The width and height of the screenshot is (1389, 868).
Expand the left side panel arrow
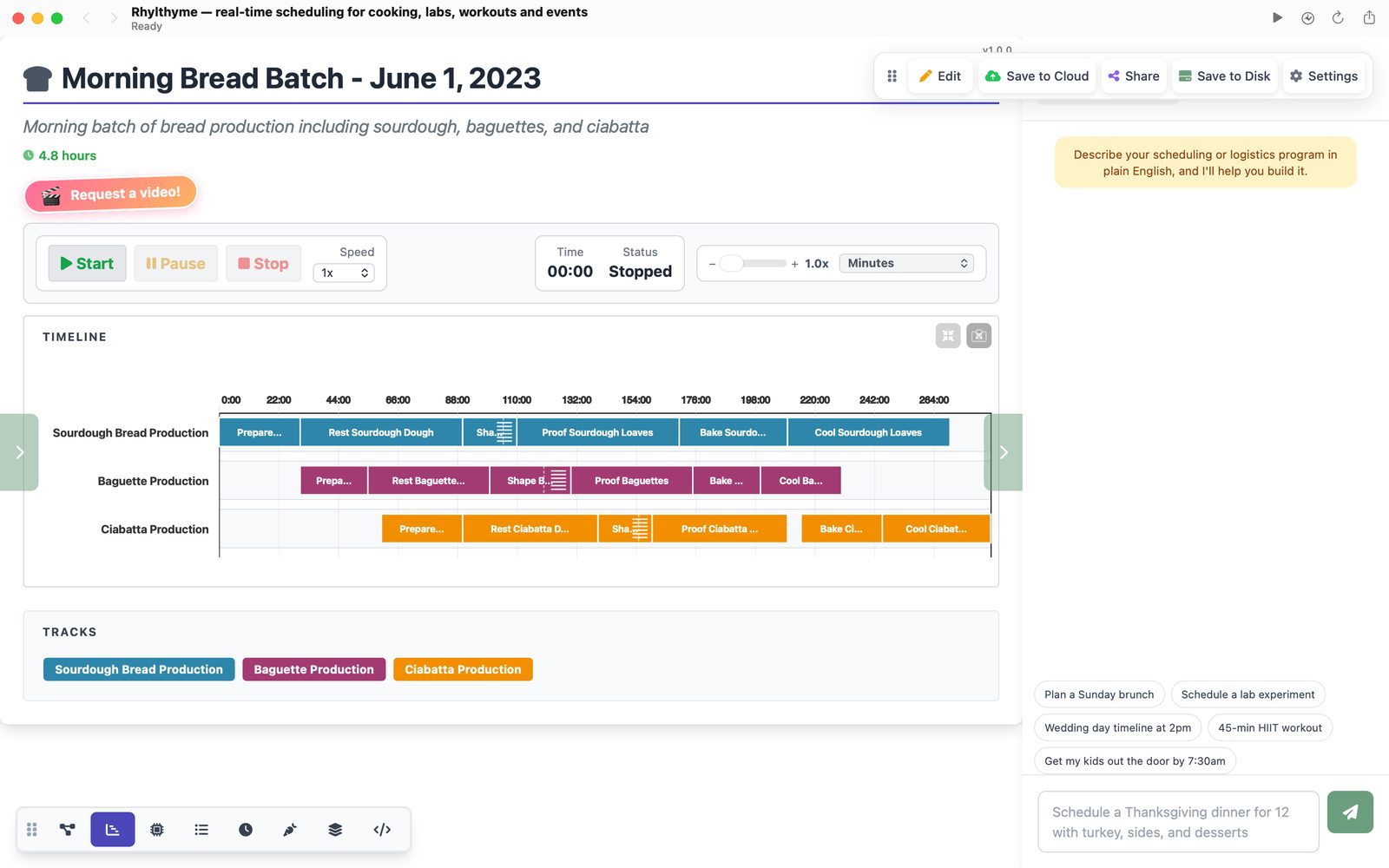[x=19, y=452]
